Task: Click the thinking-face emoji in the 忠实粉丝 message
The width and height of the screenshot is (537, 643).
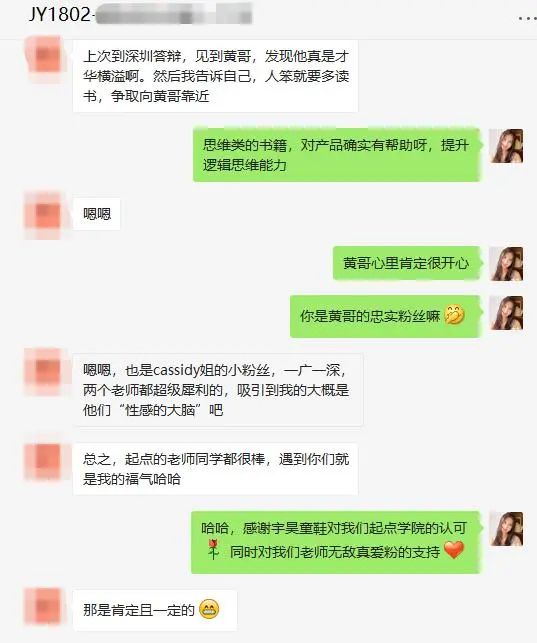Action: coord(454,315)
